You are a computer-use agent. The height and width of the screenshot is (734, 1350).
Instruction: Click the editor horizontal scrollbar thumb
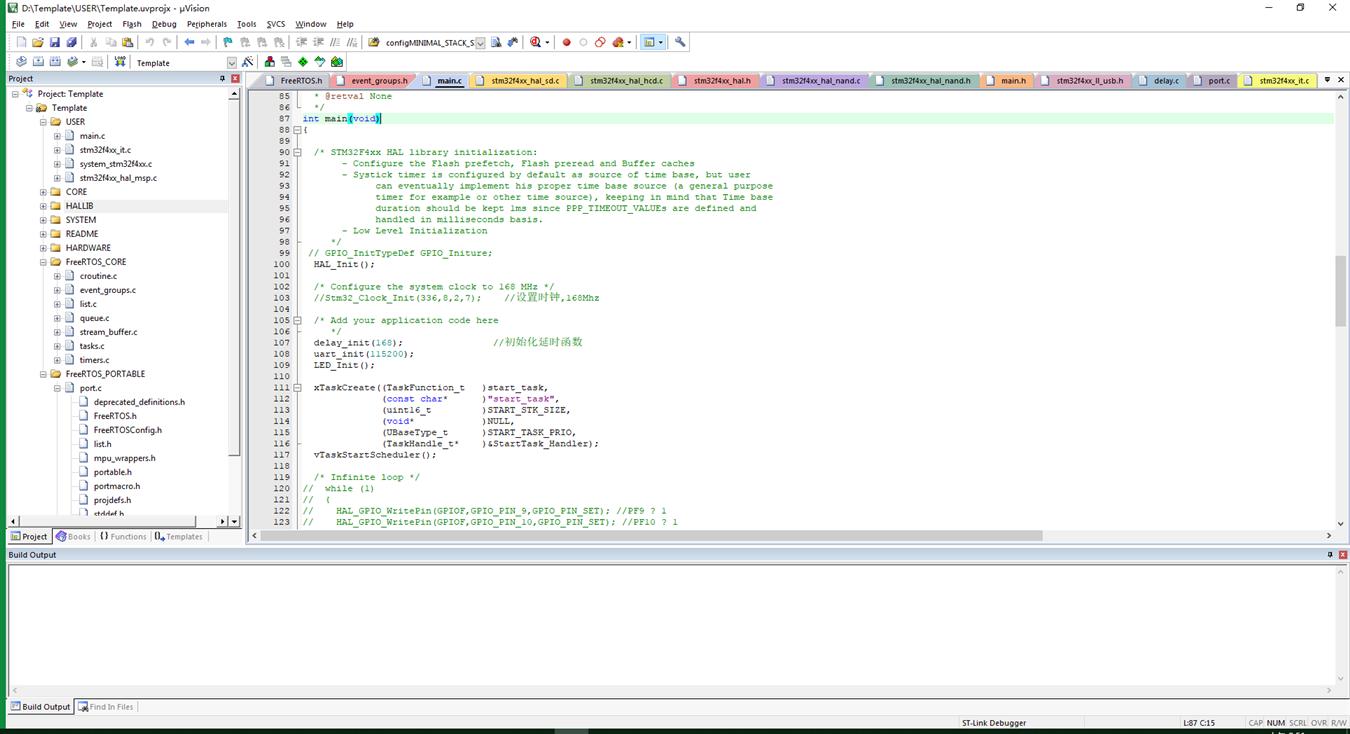tap(651, 536)
